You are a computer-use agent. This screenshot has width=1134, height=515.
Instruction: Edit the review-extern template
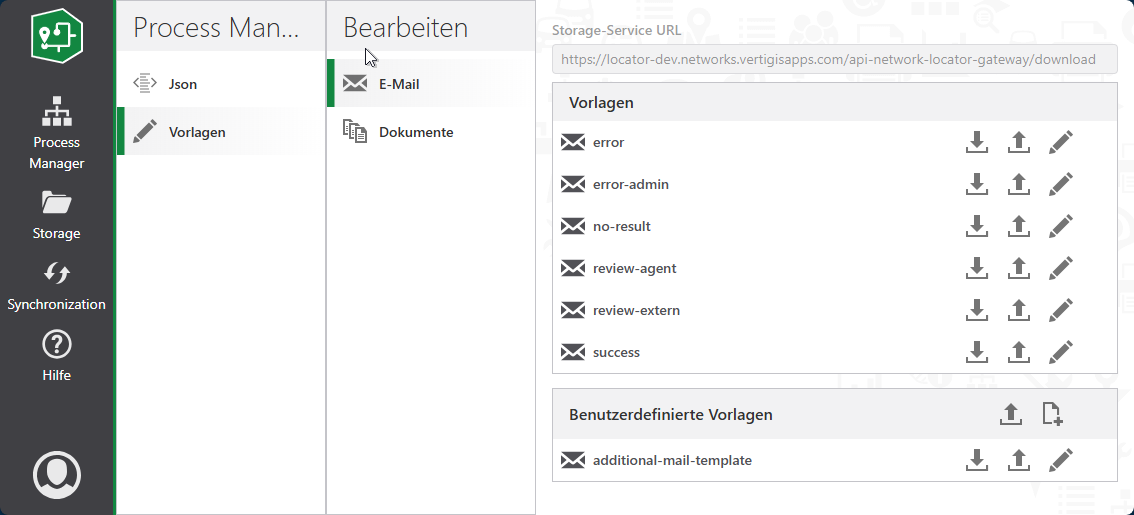point(1060,310)
